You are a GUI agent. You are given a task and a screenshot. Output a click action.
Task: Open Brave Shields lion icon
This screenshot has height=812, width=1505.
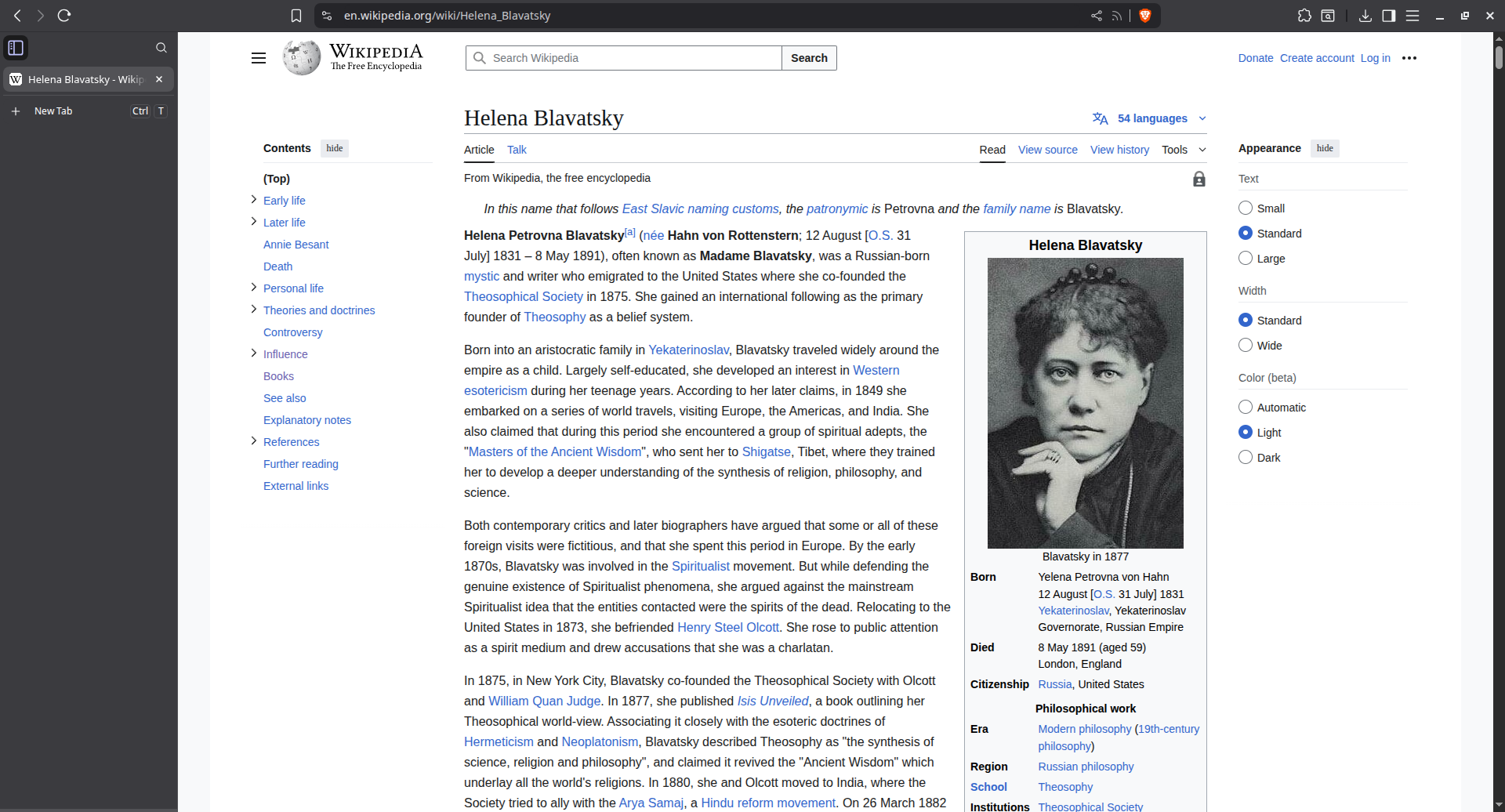[x=1144, y=16]
